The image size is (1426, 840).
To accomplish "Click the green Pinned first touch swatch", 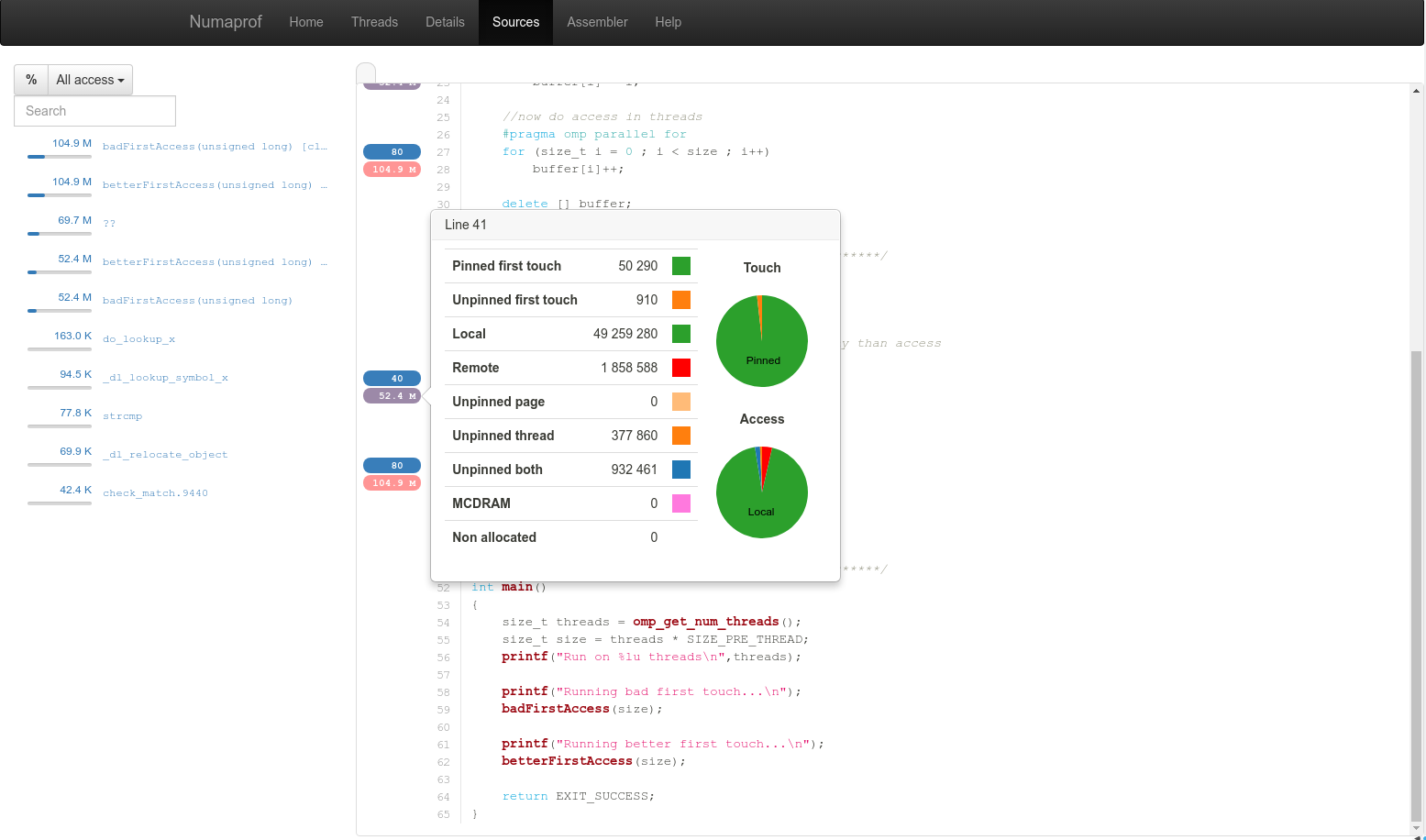I will coord(680,266).
